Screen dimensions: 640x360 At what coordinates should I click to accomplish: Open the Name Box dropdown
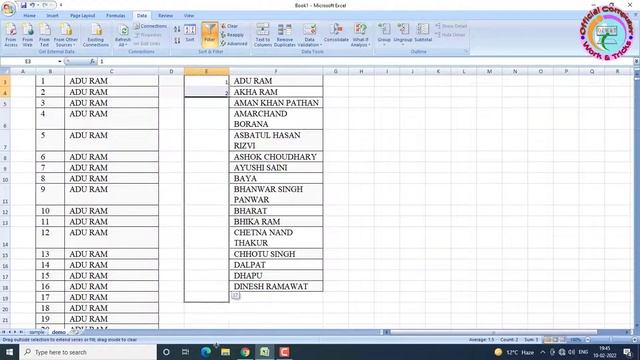coord(60,61)
